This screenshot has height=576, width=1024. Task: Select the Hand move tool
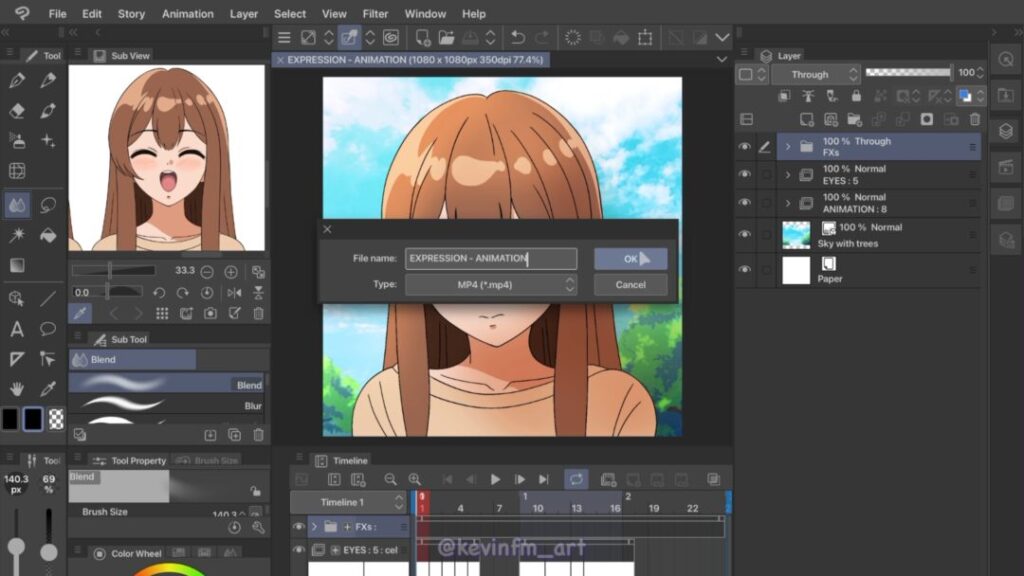[17, 388]
